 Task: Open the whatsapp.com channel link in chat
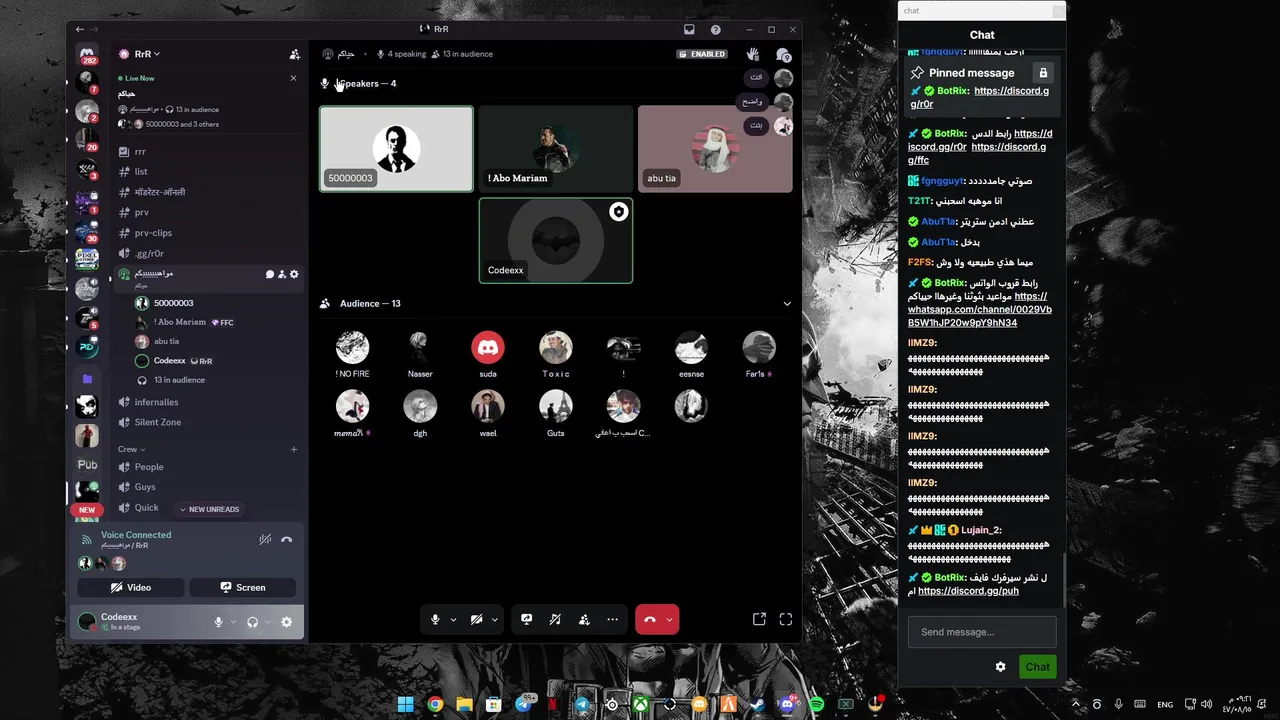[x=979, y=310]
